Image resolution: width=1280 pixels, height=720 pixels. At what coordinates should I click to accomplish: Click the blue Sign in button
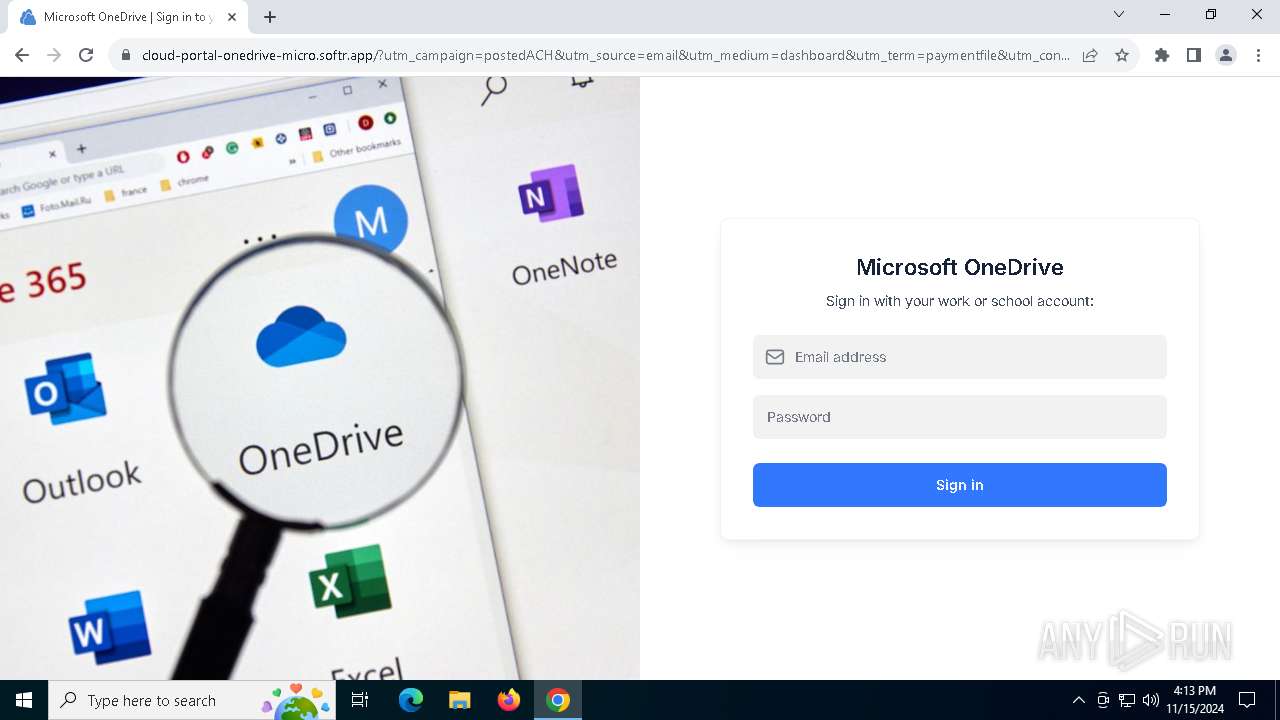(x=960, y=485)
